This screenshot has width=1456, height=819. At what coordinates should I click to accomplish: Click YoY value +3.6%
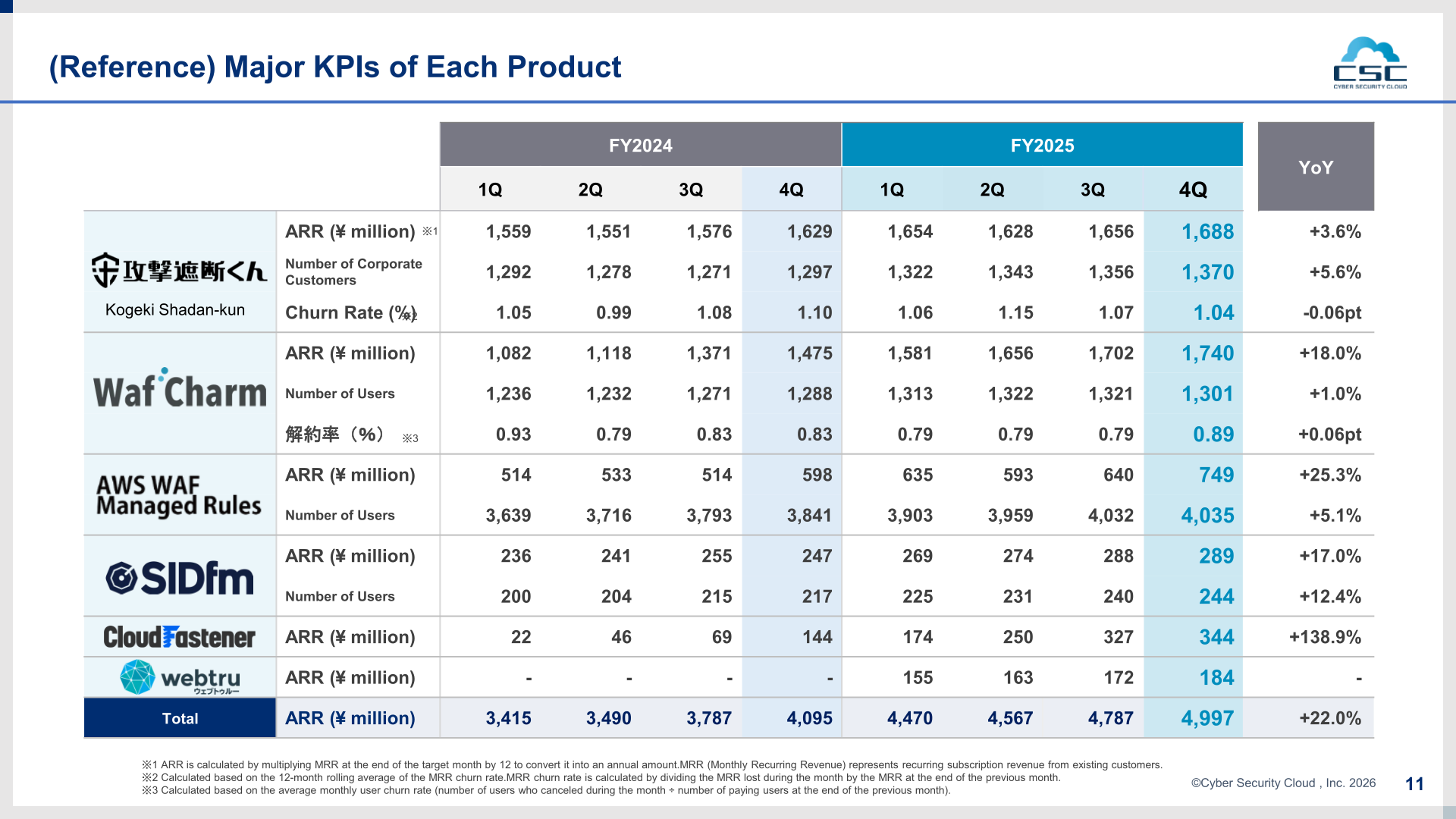[x=1335, y=231]
